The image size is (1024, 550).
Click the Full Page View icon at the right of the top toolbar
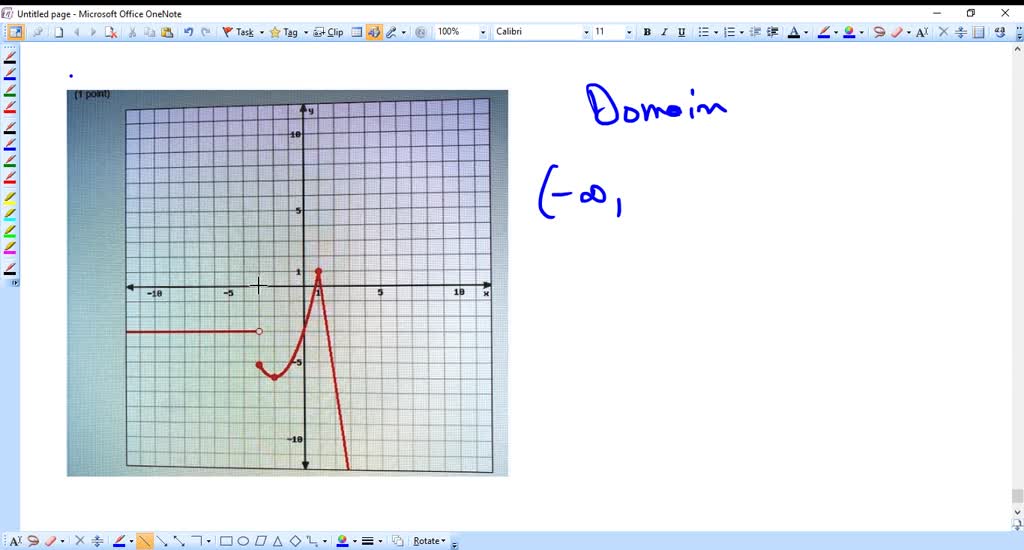point(978,32)
